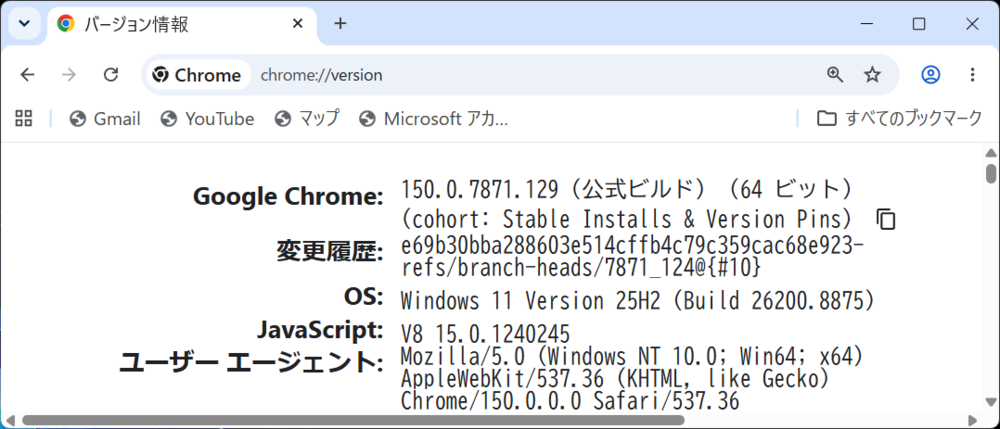Open the YouTube bookmark
1000x429 pixels.
click(208, 119)
